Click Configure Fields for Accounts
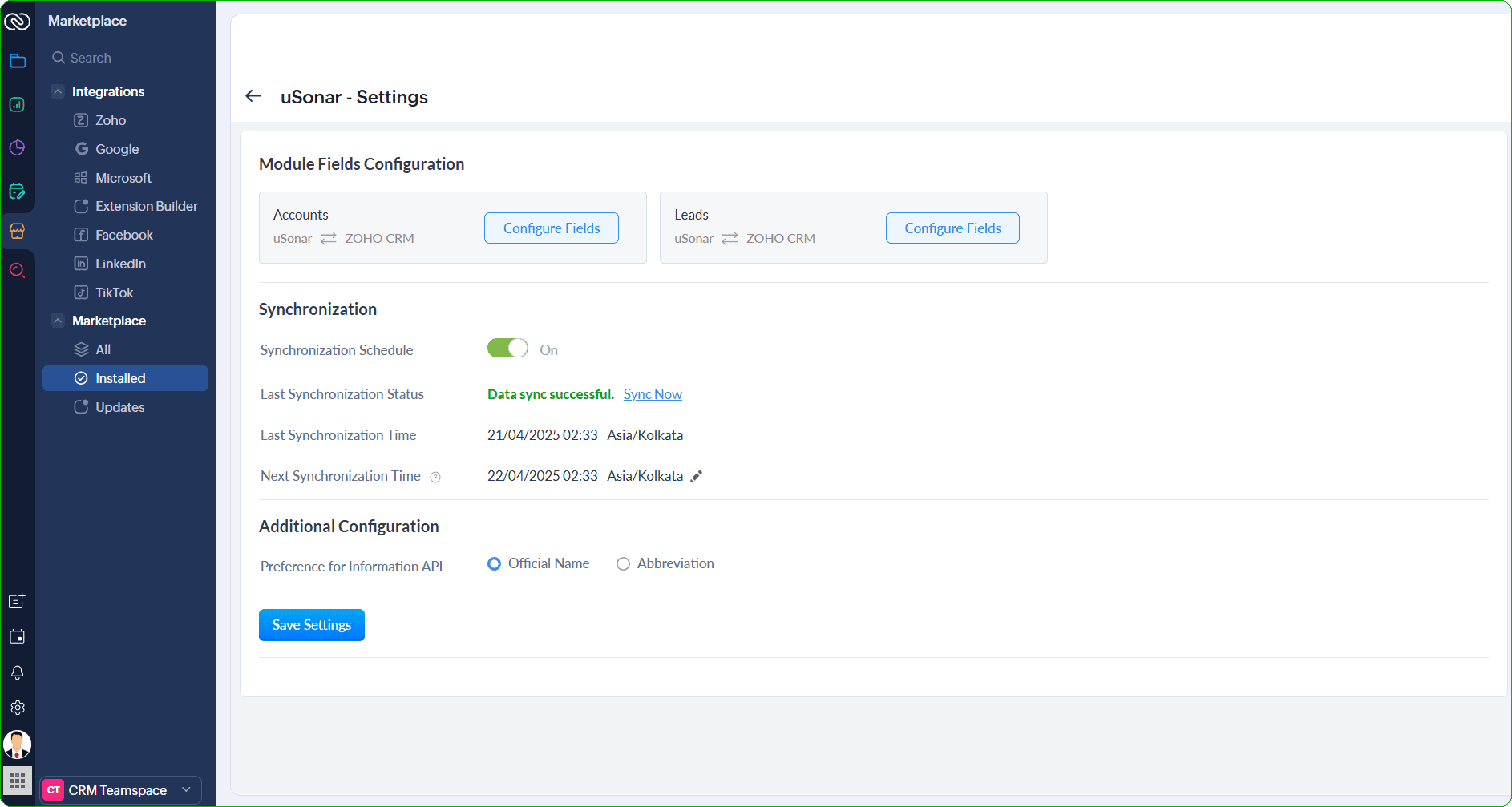The width and height of the screenshot is (1512, 807). click(x=551, y=228)
